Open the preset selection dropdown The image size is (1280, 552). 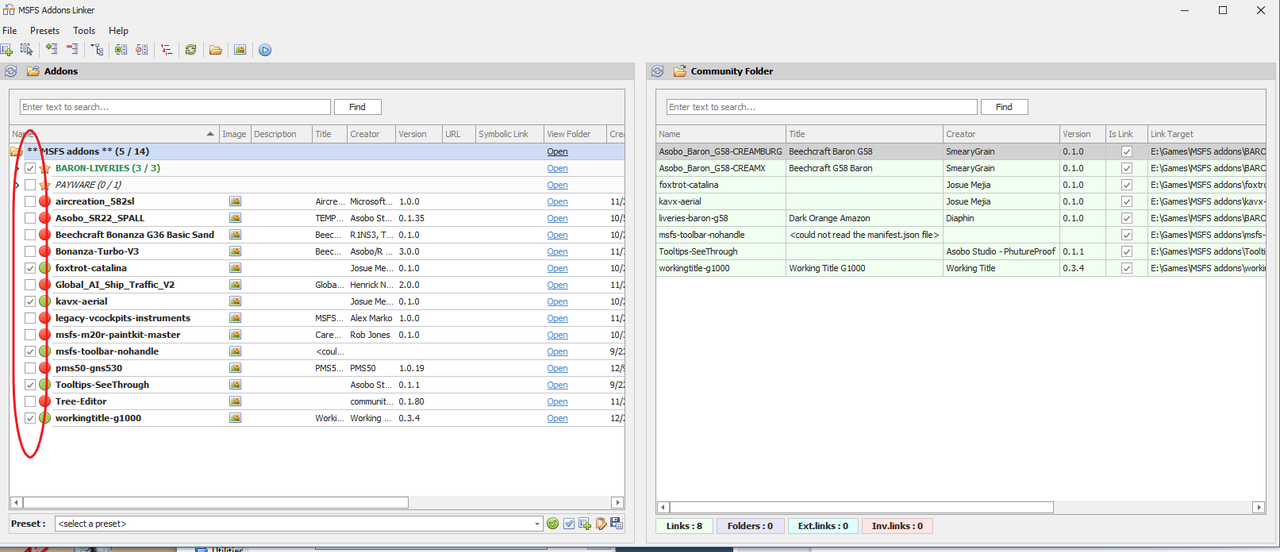[538, 523]
